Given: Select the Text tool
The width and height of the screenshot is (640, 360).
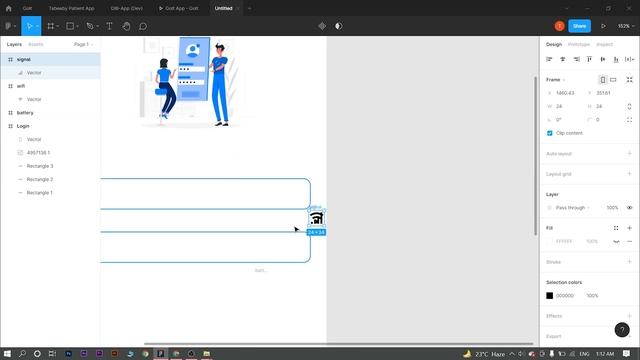Looking at the screenshot, I should 109,26.
